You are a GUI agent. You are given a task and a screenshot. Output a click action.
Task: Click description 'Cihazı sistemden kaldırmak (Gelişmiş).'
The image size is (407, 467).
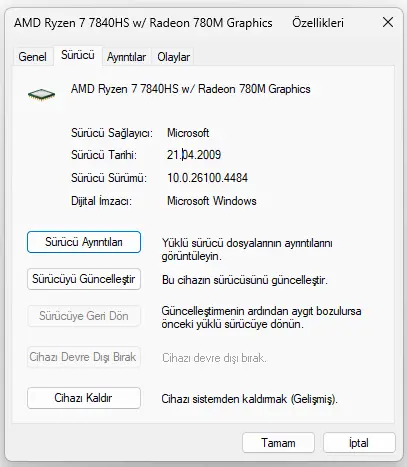click(249, 399)
